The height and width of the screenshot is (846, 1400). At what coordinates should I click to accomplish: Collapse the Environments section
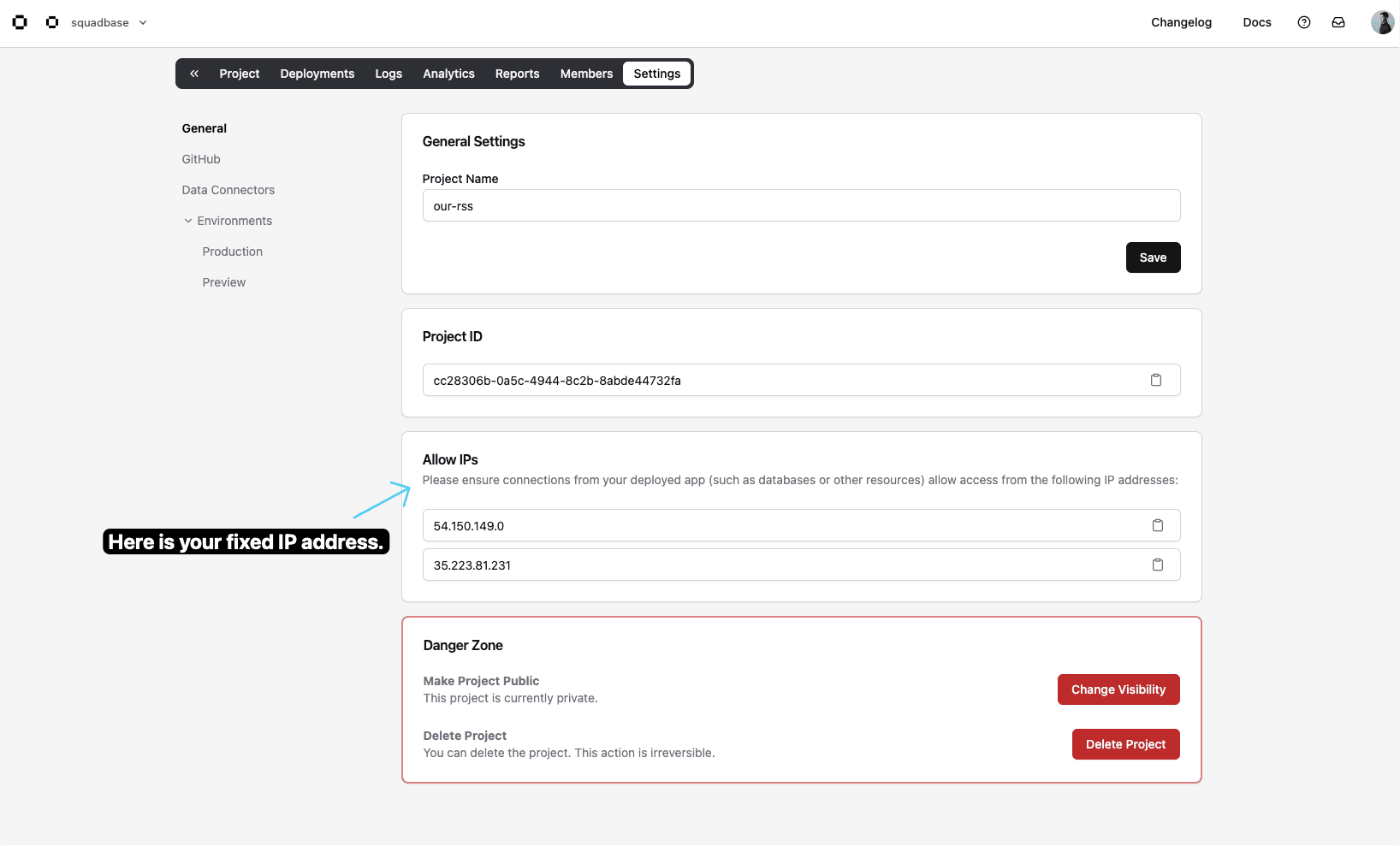coord(188,221)
